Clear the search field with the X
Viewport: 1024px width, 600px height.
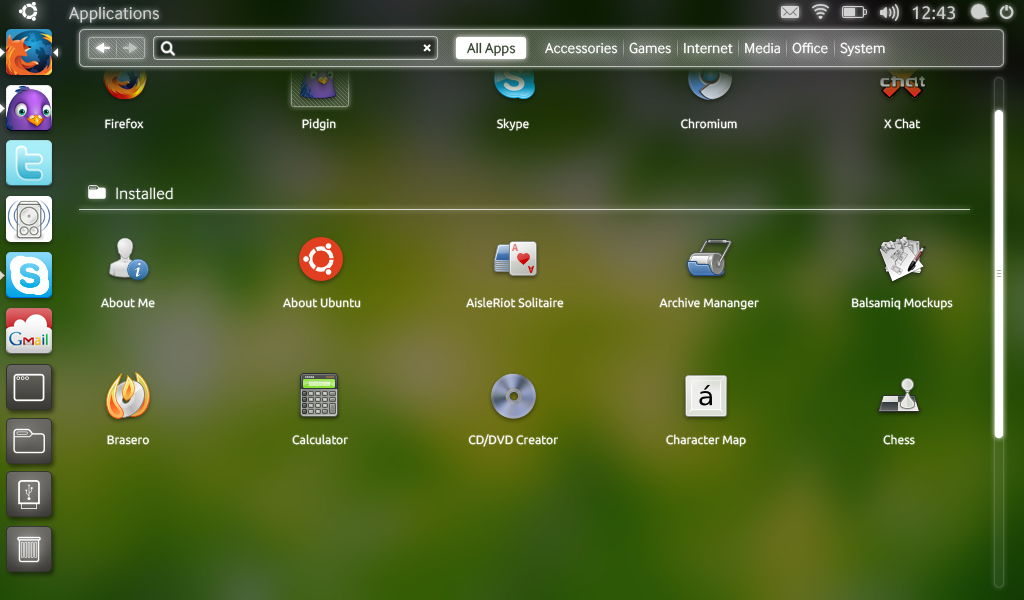click(x=427, y=48)
